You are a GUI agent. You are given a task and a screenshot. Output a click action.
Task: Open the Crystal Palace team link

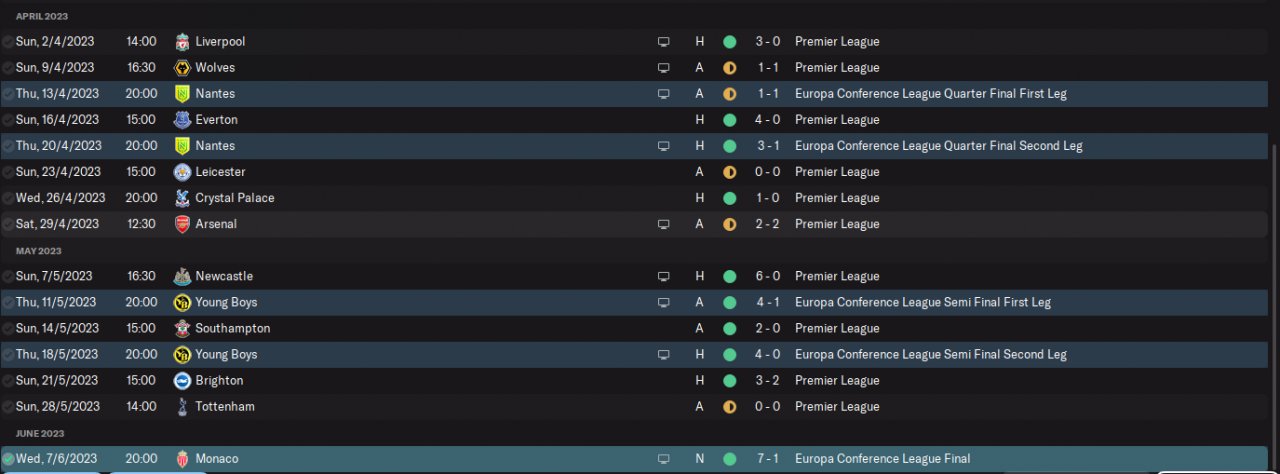click(235, 198)
